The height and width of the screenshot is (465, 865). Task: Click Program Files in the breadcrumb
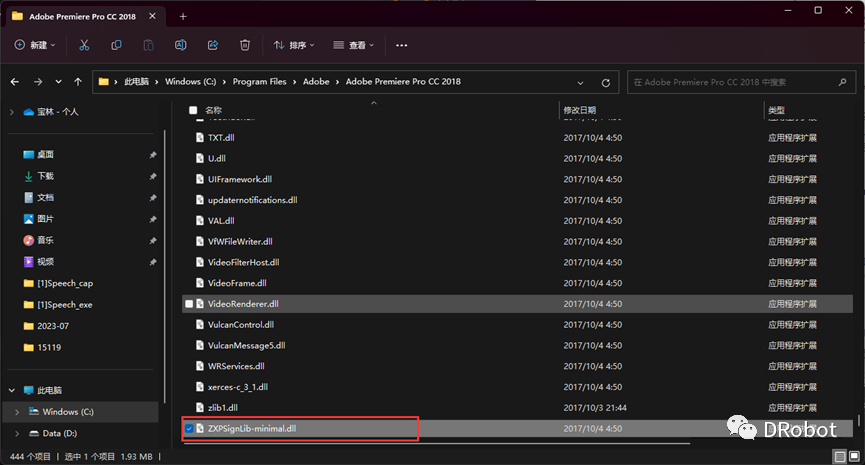[x=259, y=82]
